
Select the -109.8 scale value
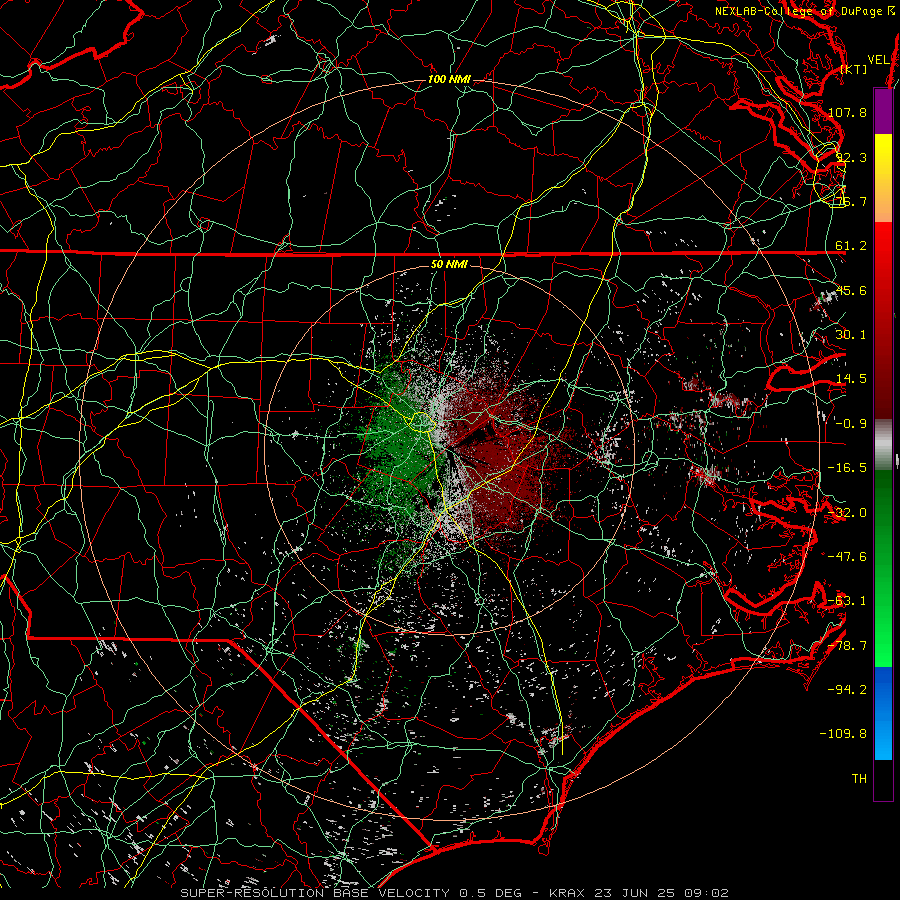click(844, 734)
